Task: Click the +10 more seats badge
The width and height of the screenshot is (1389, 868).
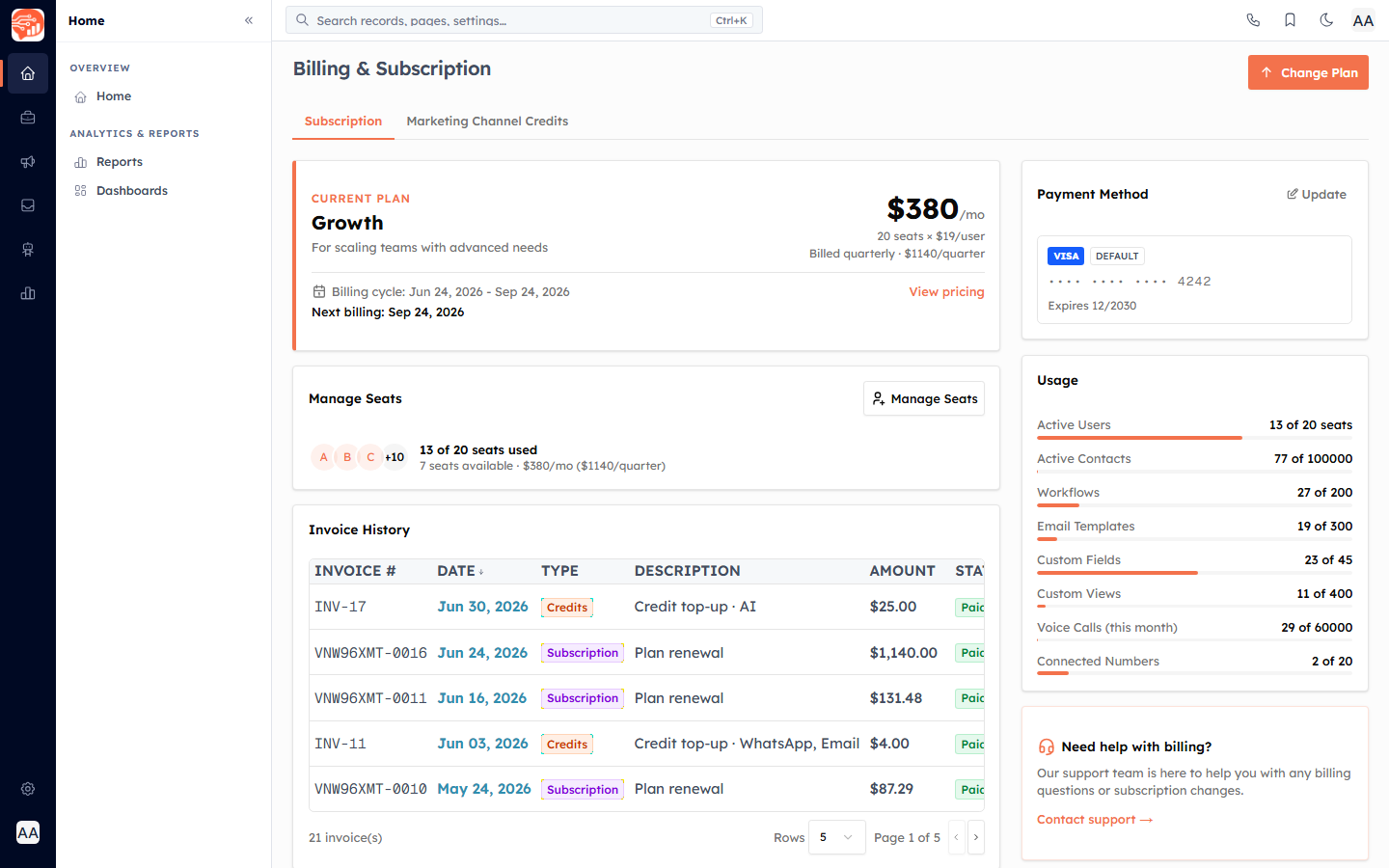Action: tap(395, 457)
